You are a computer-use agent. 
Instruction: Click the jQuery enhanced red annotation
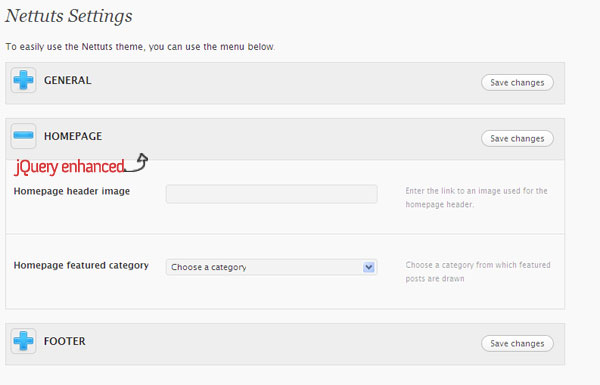tap(70, 167)
